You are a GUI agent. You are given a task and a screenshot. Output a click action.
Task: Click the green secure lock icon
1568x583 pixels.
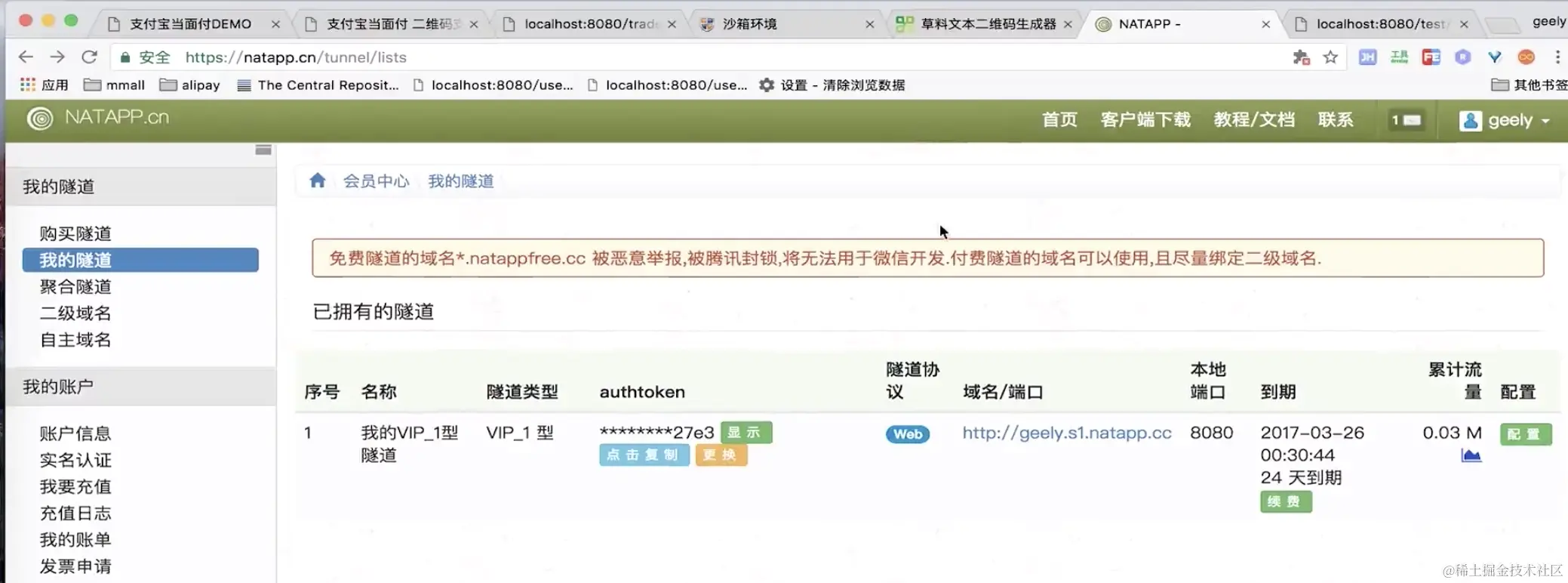(125, 57)
